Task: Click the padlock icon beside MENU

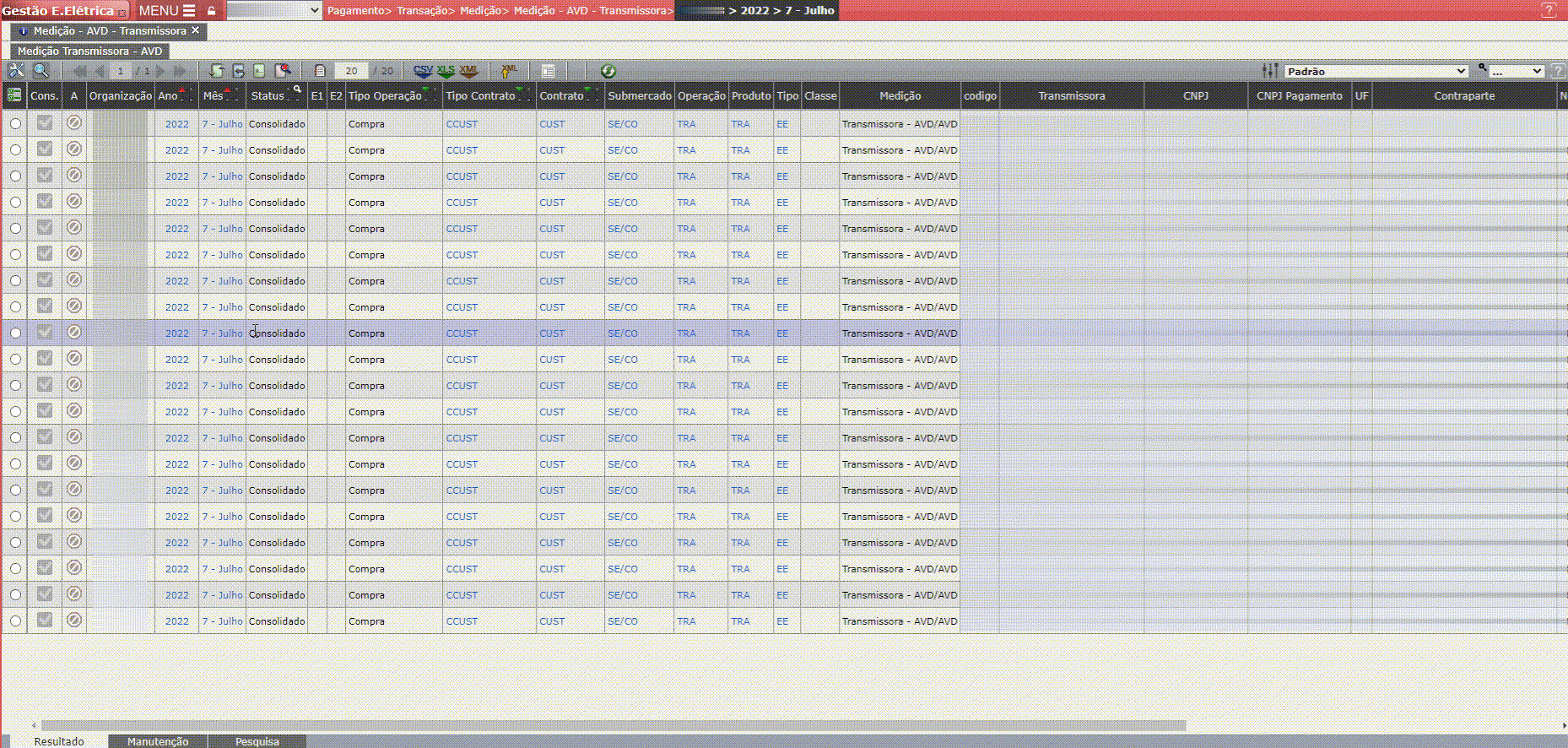Action: [211, 11]
